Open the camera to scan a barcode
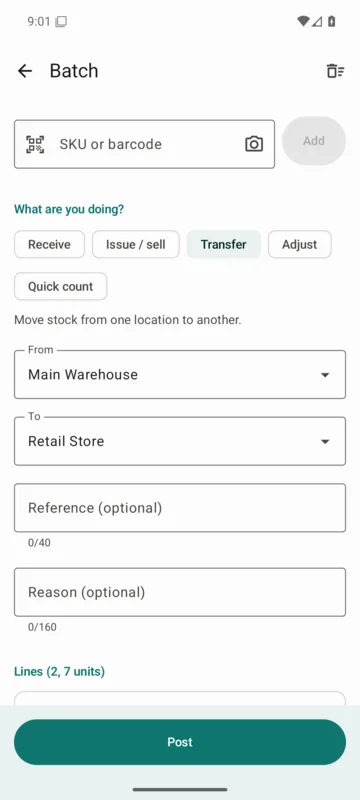360x800 pixels. tap(254, 144)
